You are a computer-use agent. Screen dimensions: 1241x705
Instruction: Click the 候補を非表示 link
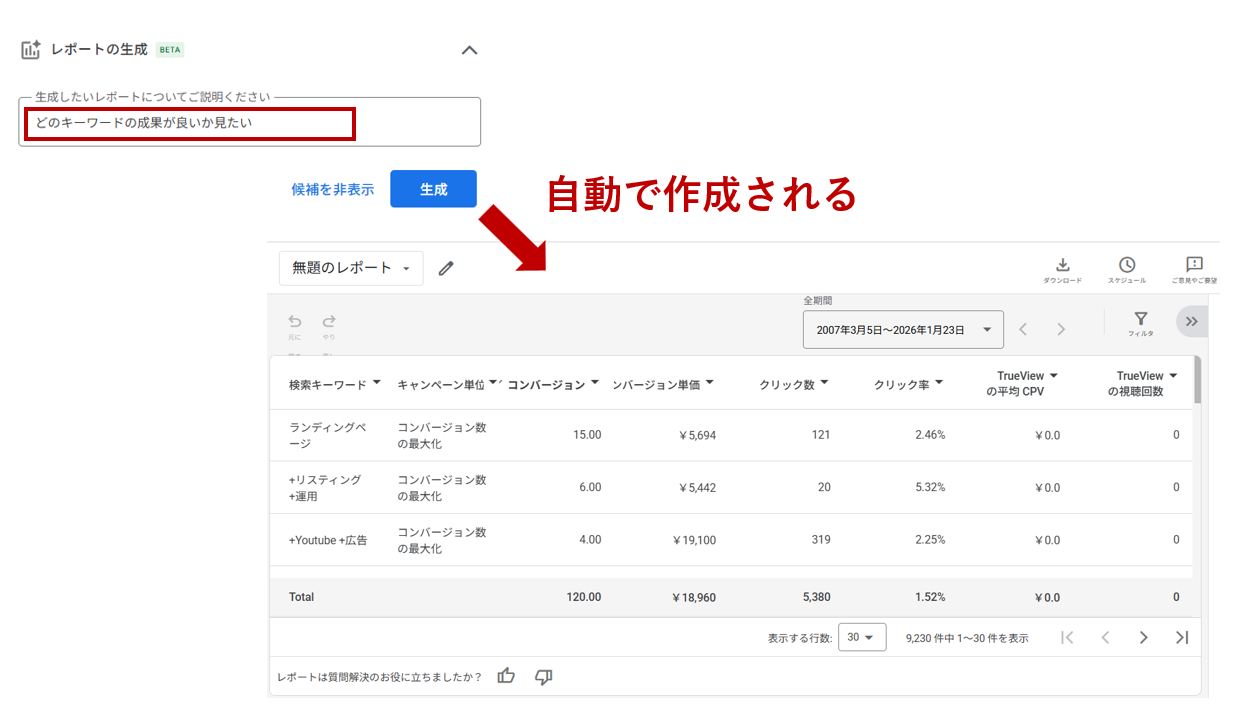point(333,189)
